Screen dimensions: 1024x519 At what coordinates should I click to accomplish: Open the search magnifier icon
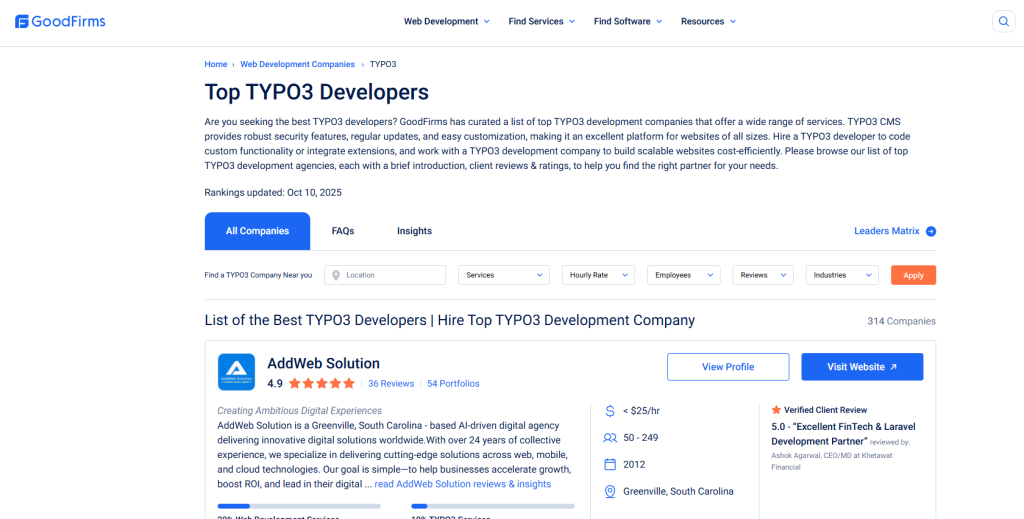click(1003, 22)
